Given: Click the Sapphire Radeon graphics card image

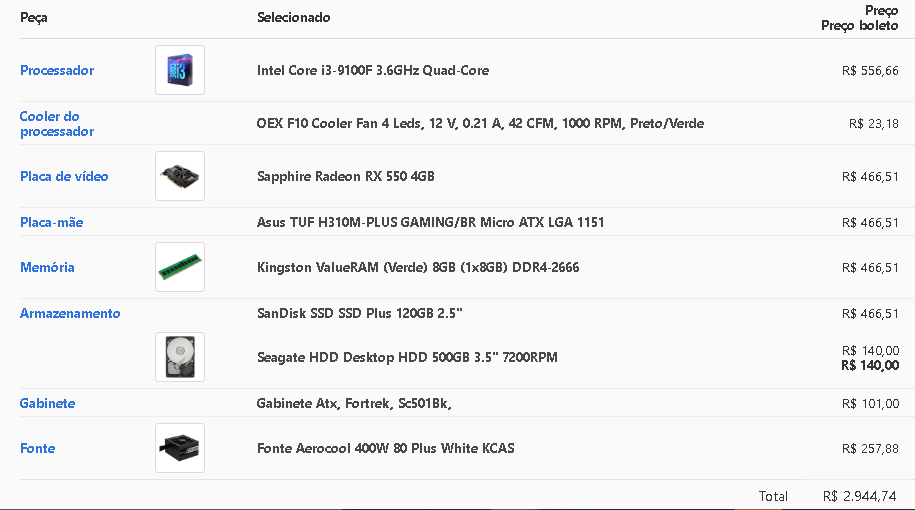Looking at the screenshot, I should (x=180, y=176).
